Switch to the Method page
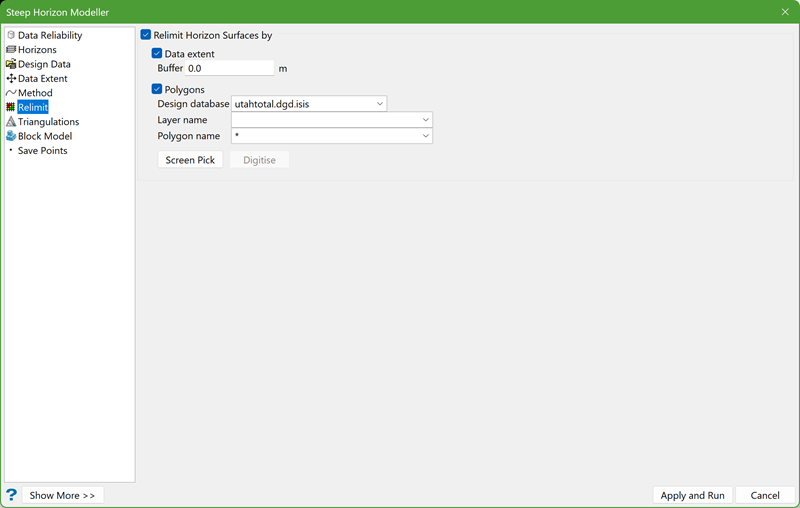The image size is (800, 508). point(35,93)
